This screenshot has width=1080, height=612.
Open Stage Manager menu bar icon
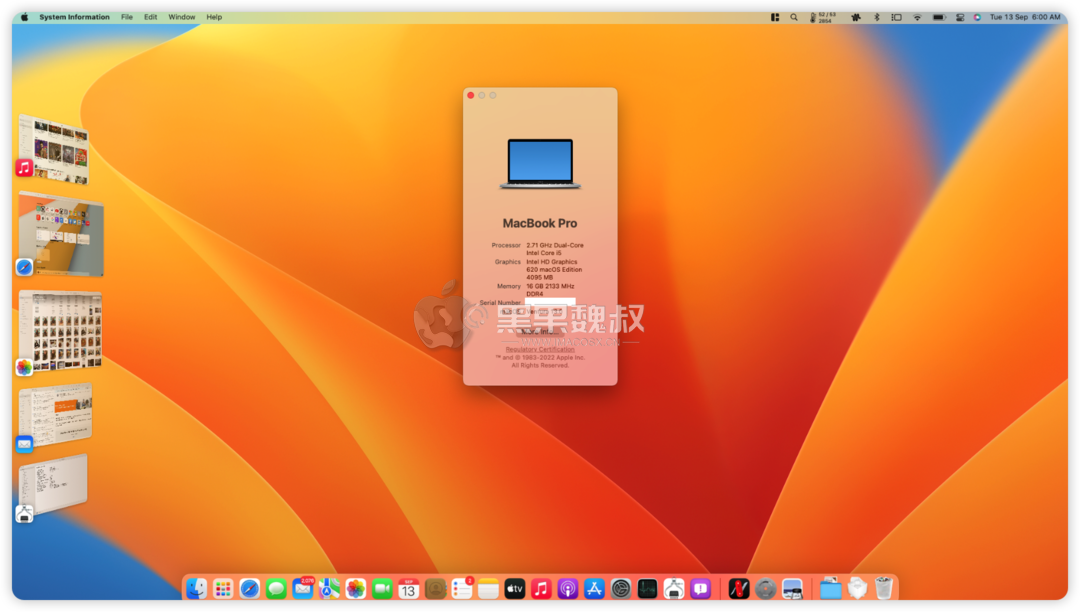point(896,17)
